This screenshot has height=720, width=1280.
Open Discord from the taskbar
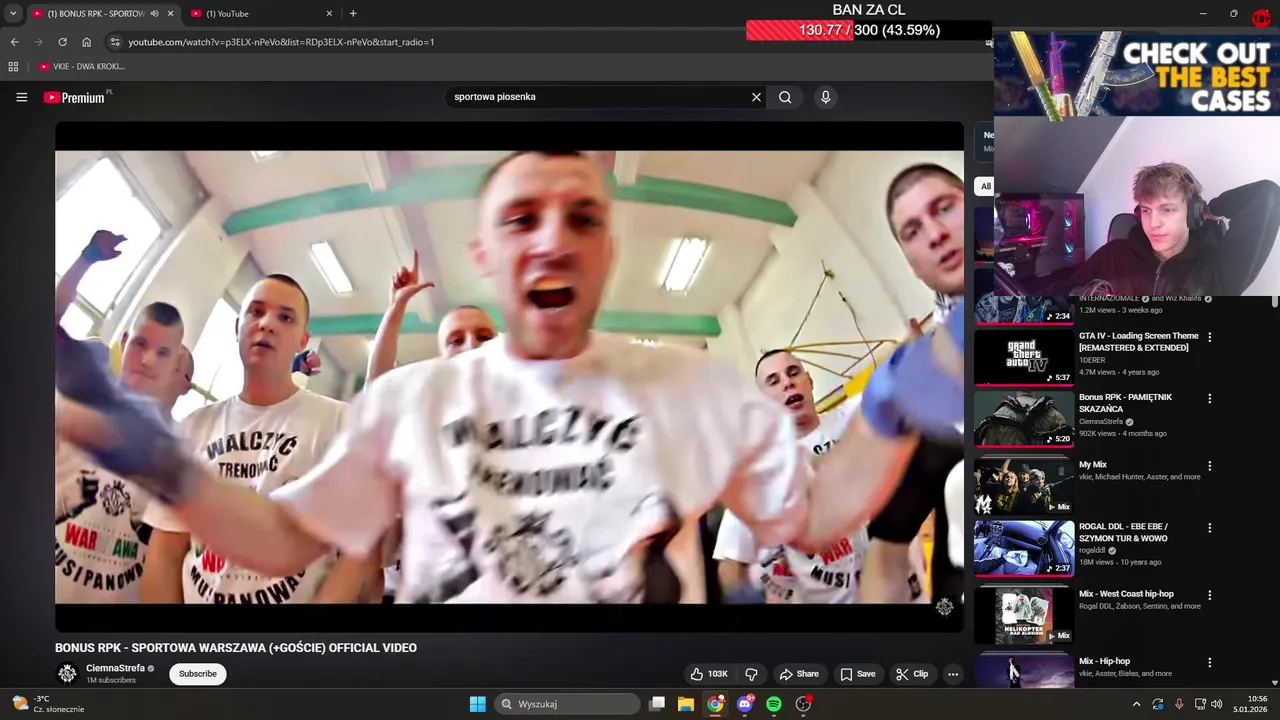tap(745, 704)
